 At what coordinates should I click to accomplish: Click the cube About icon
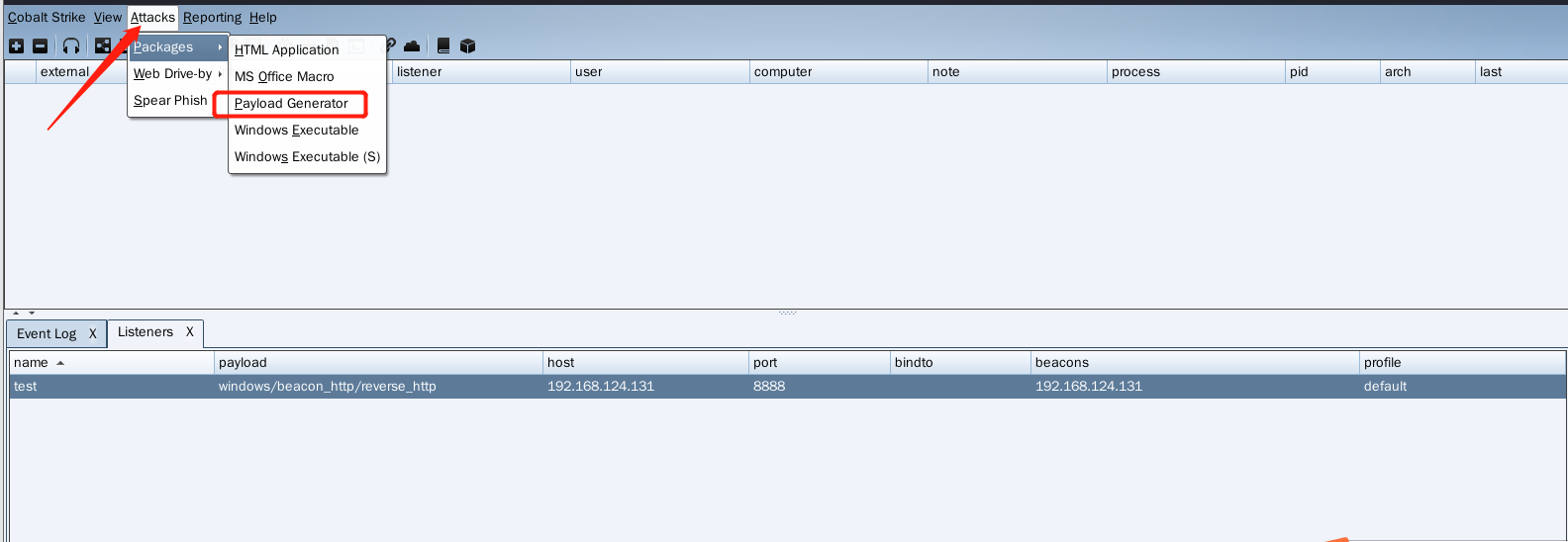click(468, 45)
